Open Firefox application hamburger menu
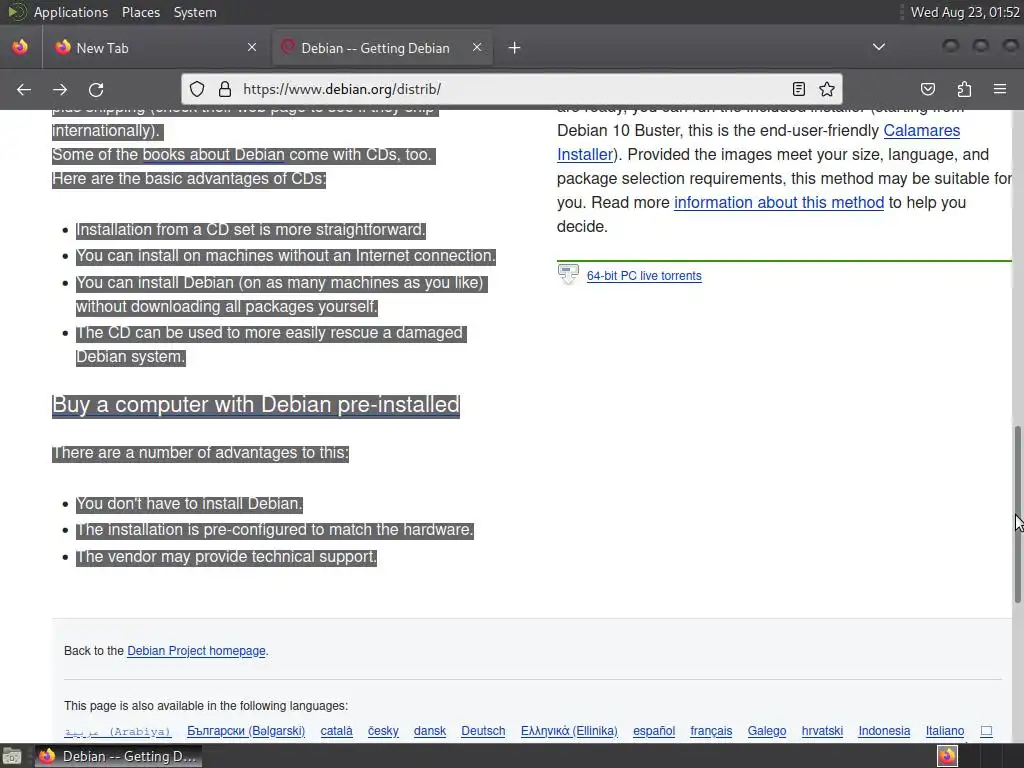The width and height of the screenshot is (1024, 768). pos(1000,89)
